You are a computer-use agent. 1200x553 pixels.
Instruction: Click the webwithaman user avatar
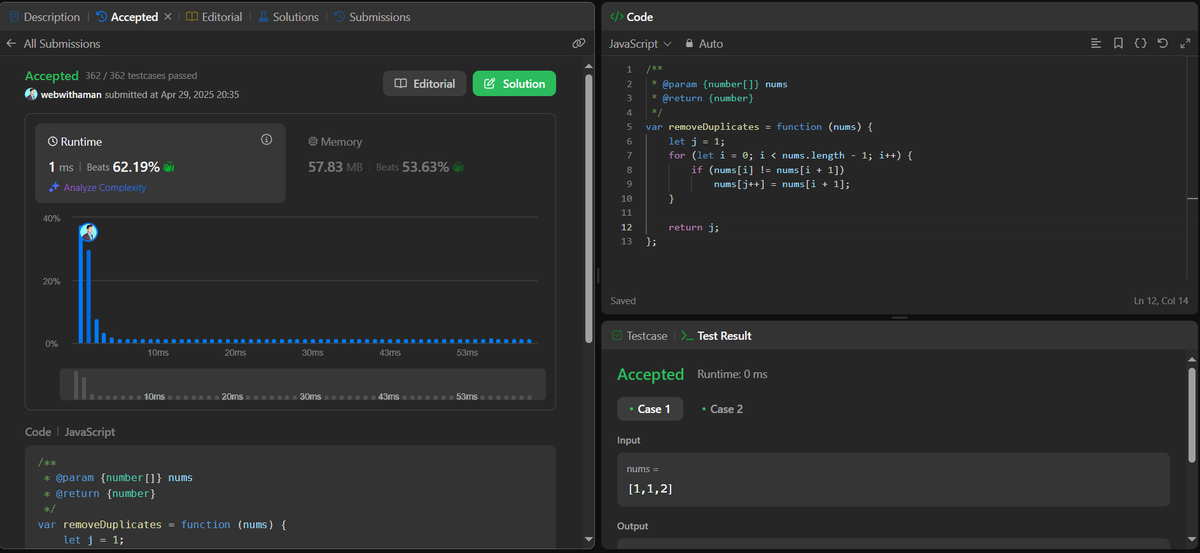[31, 94]
